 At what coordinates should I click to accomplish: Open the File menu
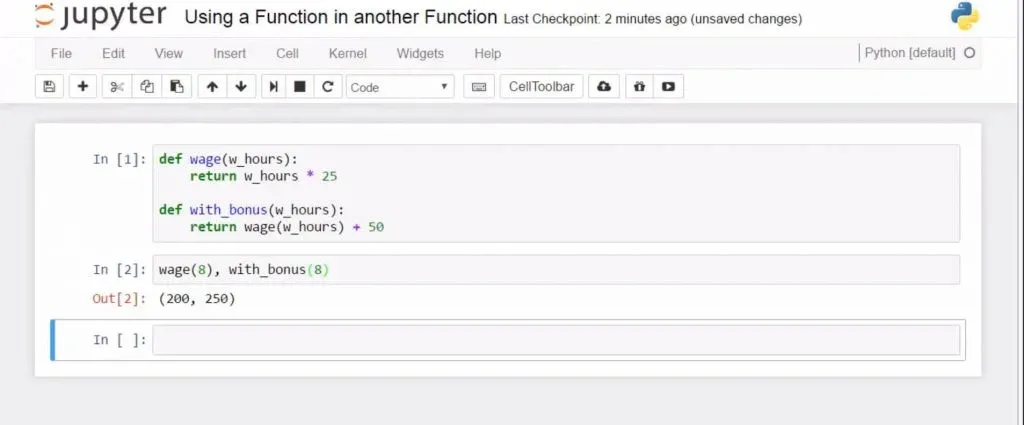pyautogui.click(x=61, y=53)
